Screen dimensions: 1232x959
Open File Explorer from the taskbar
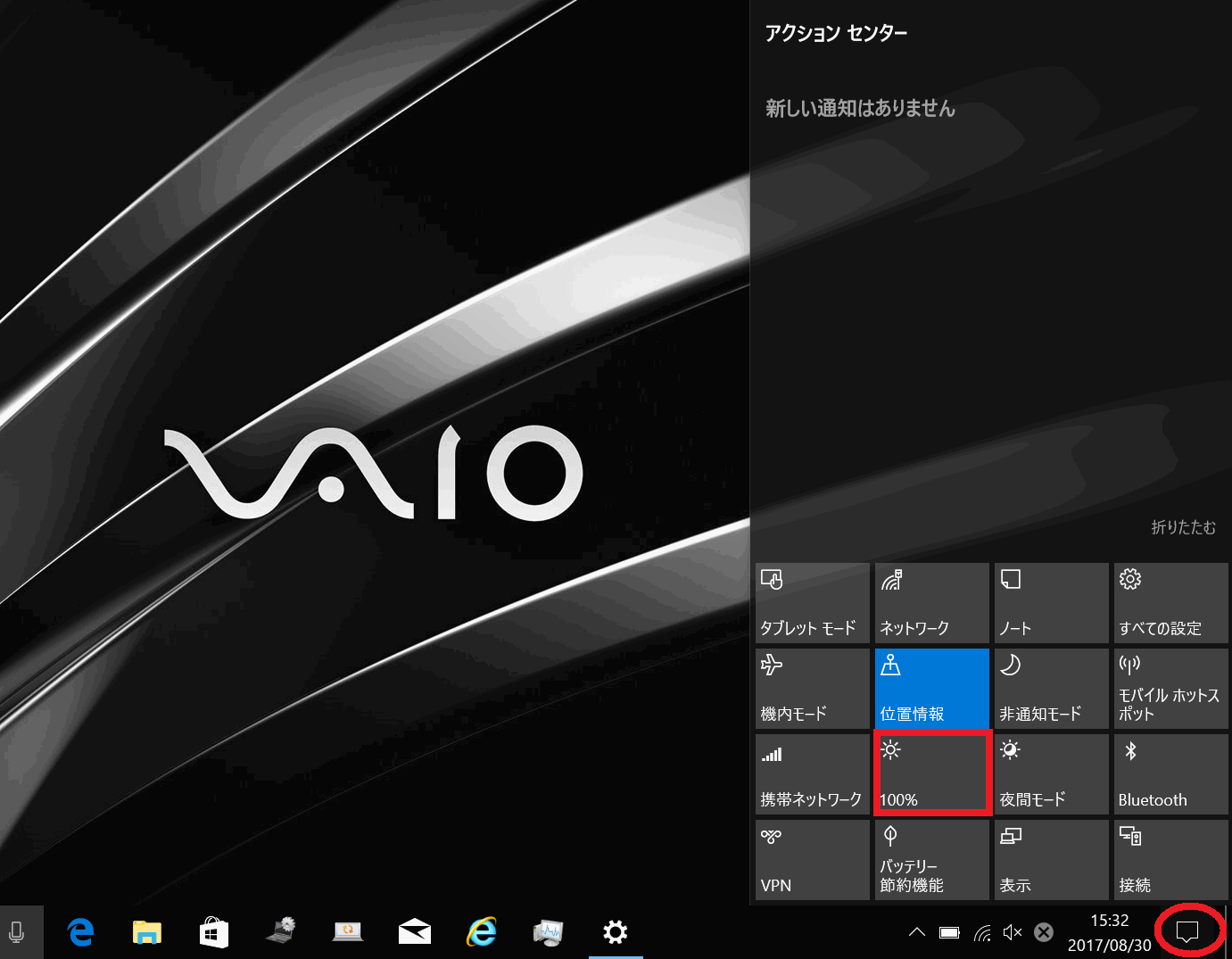coord(147,933)
